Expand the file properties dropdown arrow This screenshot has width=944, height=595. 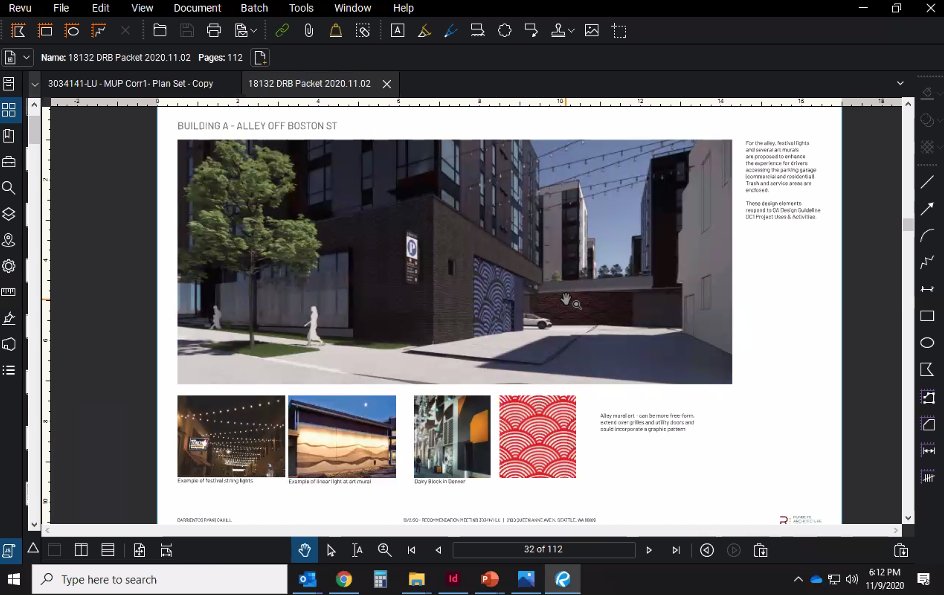(x=26, y=58)
